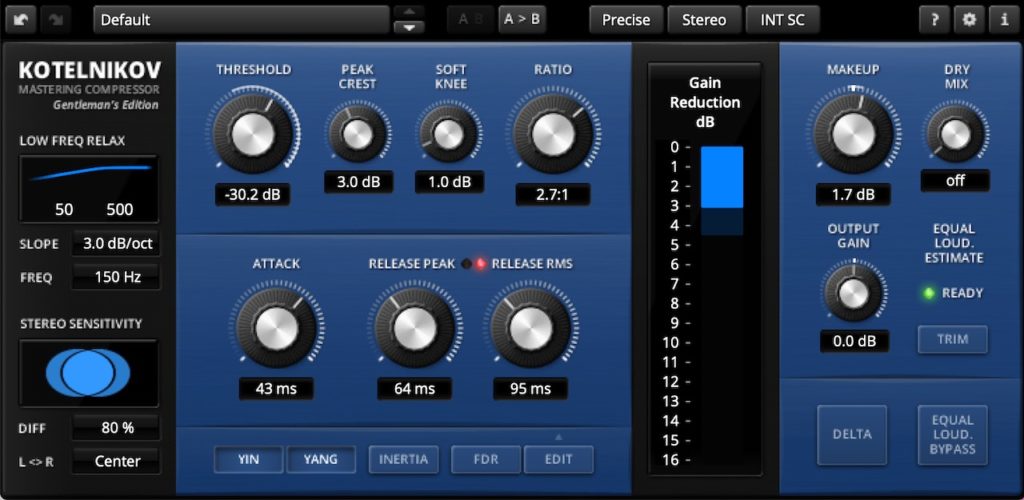Image resolution: width=1024 pixels, height=500 pixels.
Task: Edit the 2.7:1 ratio value
Action: click(552, 195)
